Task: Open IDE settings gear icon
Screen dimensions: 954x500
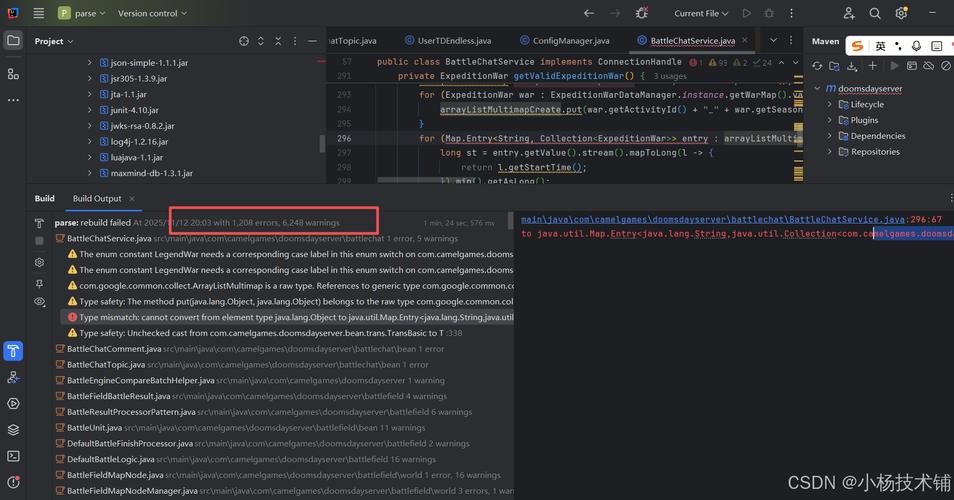Action: pyautogui.click(x=902, y=13)
